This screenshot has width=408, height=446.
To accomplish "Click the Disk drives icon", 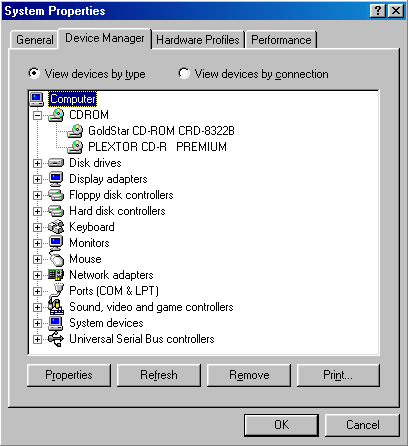I will click(56, 163).
